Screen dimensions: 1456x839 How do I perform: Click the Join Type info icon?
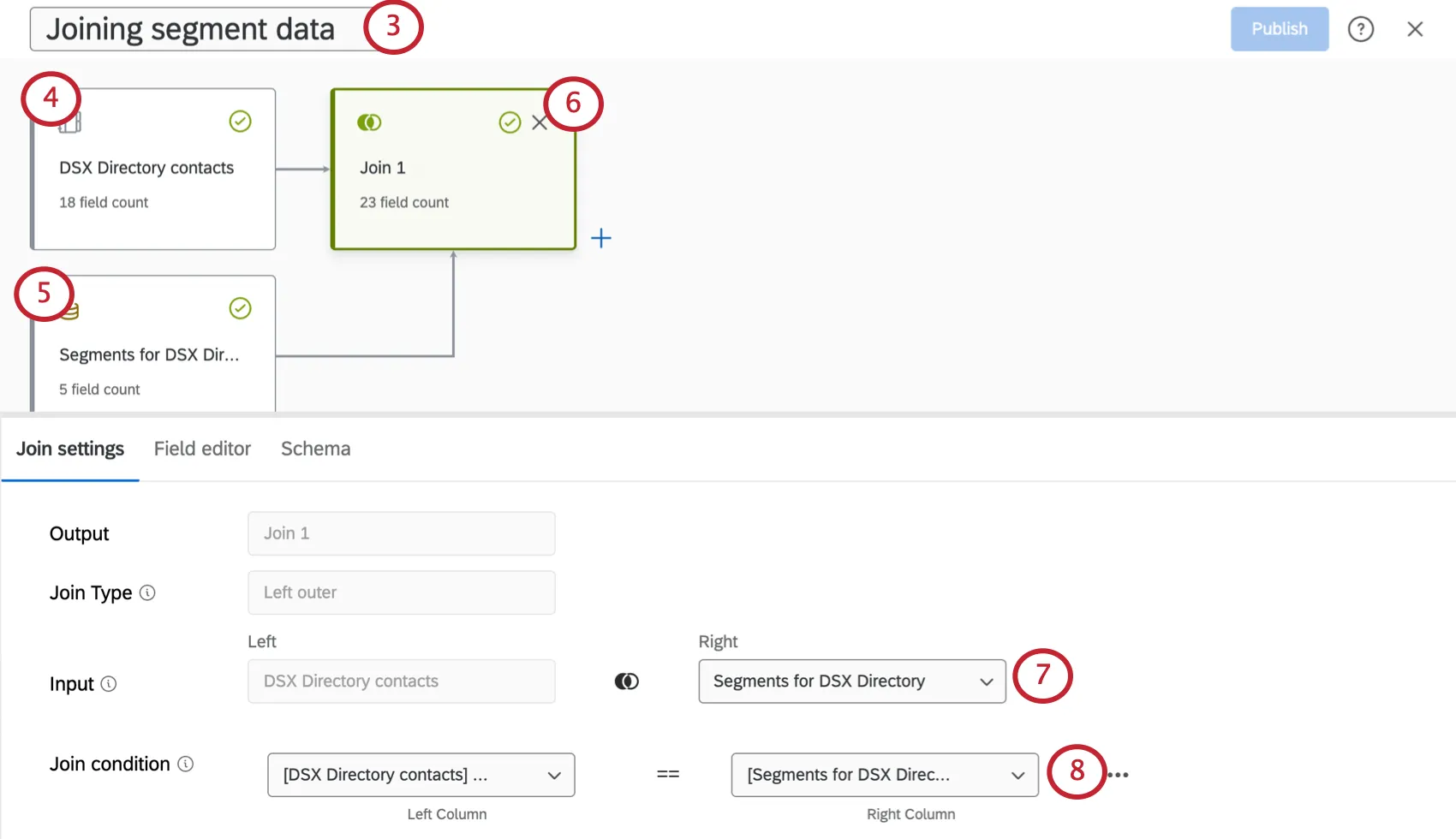point(147,592)
